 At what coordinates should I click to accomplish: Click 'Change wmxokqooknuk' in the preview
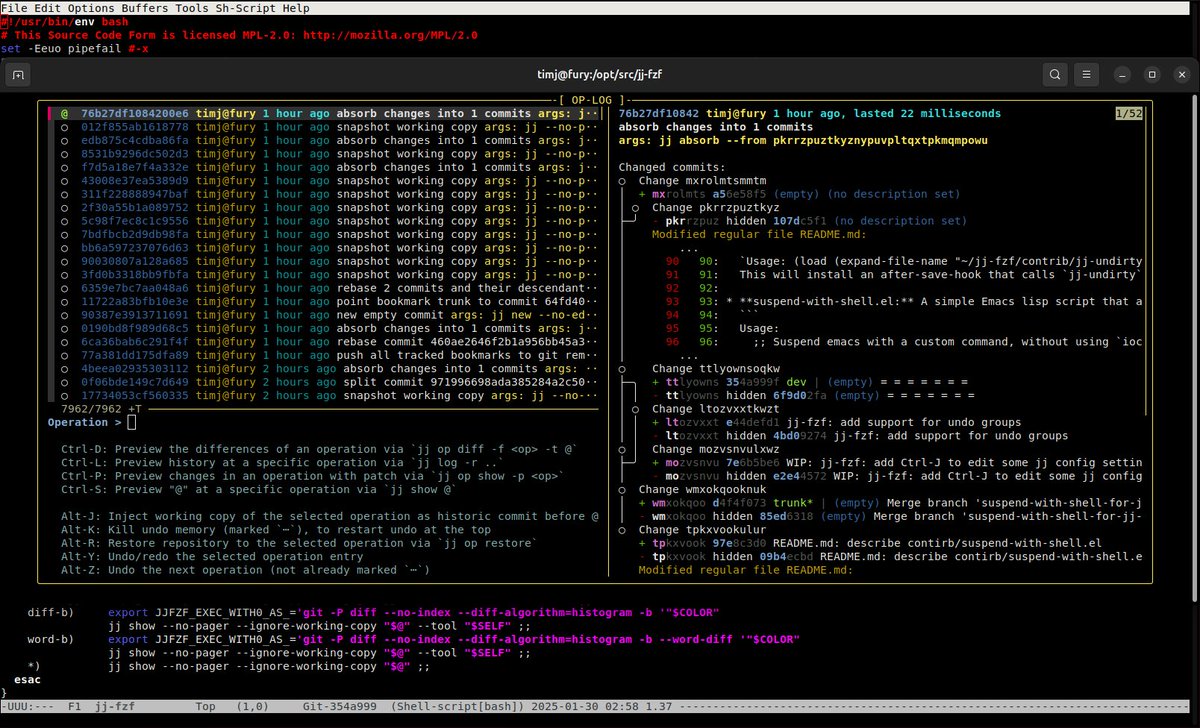pyautogui.click(x=703, y=489)
